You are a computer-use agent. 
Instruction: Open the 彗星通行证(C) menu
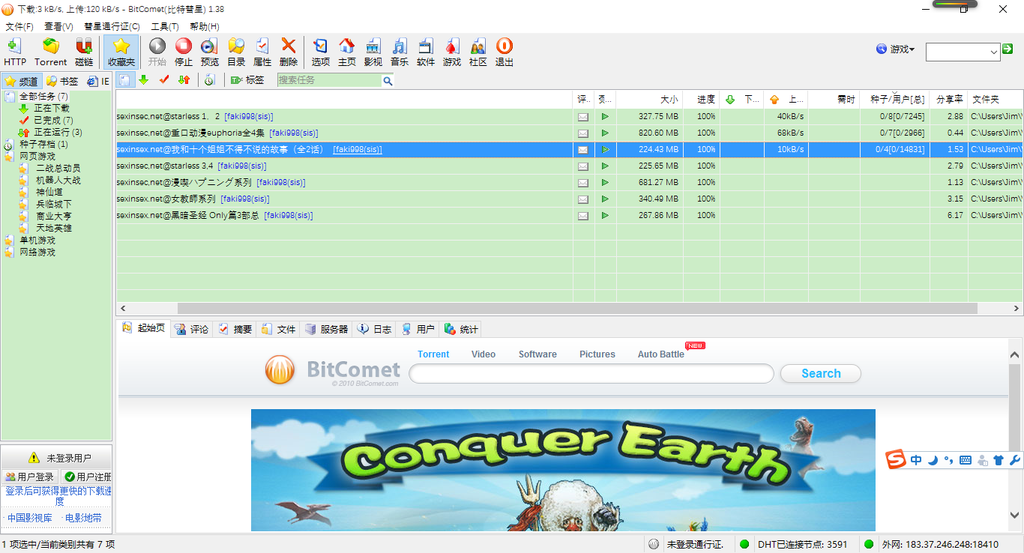pos(112,26)
